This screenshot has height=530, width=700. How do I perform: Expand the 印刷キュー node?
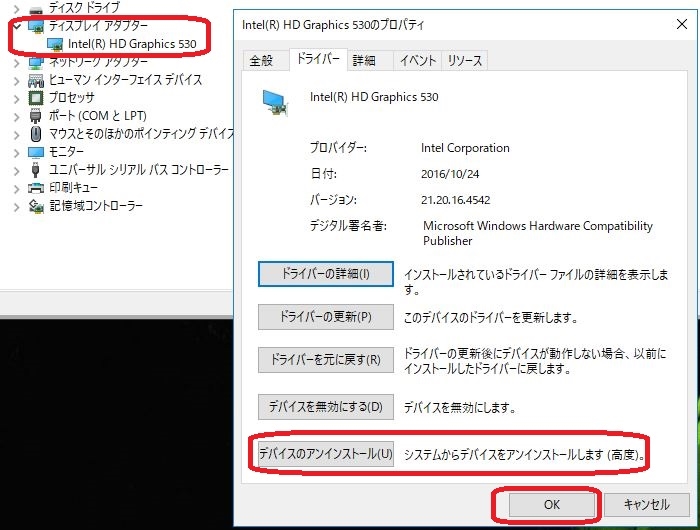click(x=17, y=188)
